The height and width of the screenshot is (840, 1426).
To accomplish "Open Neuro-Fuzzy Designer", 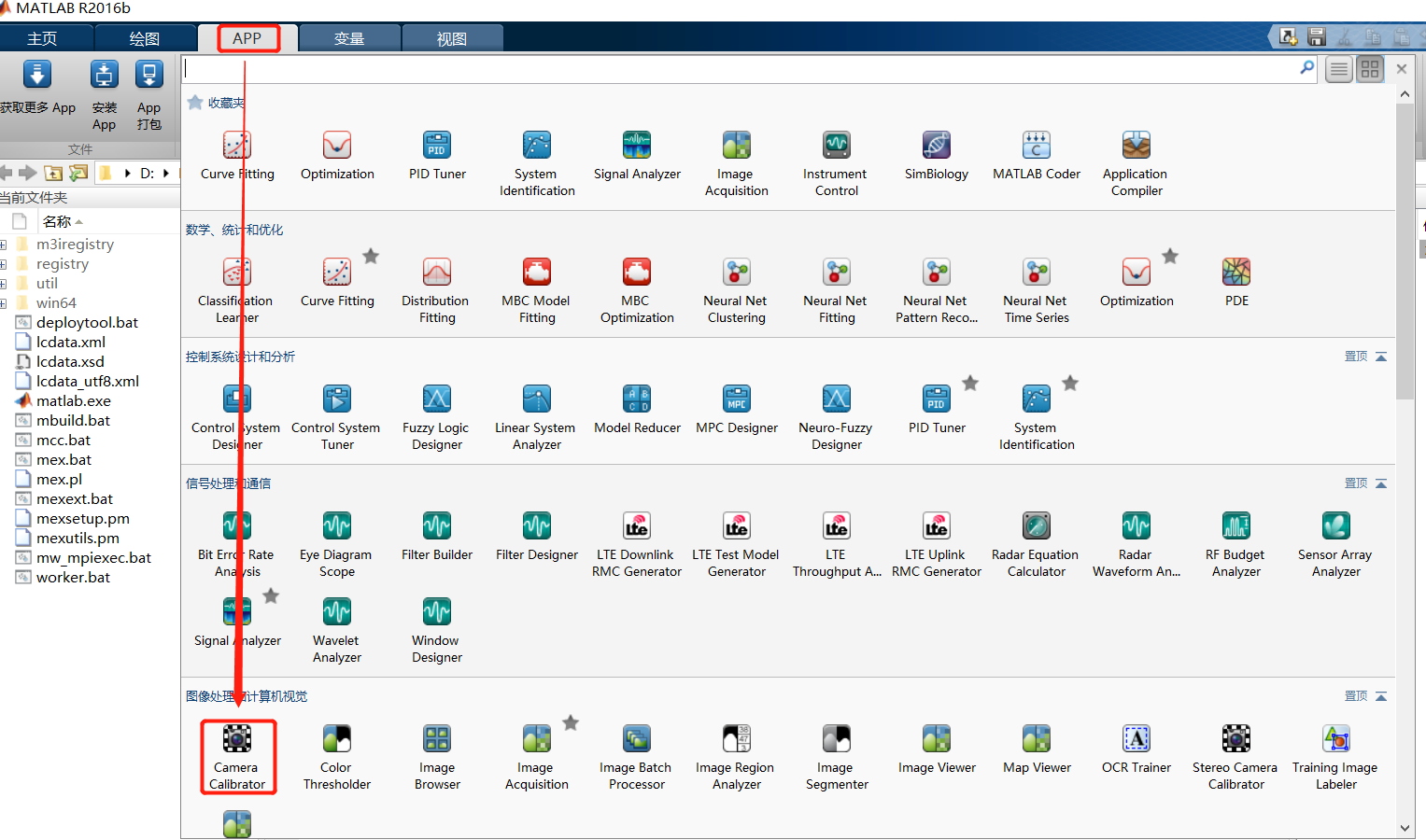I will pos(836,418).
